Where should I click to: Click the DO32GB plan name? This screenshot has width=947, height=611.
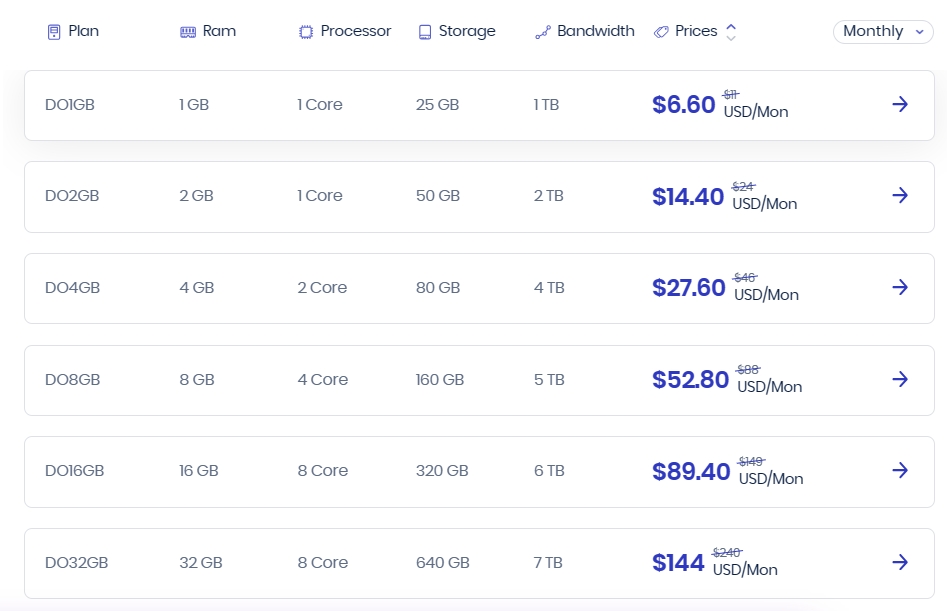click(x=76, y=562)
